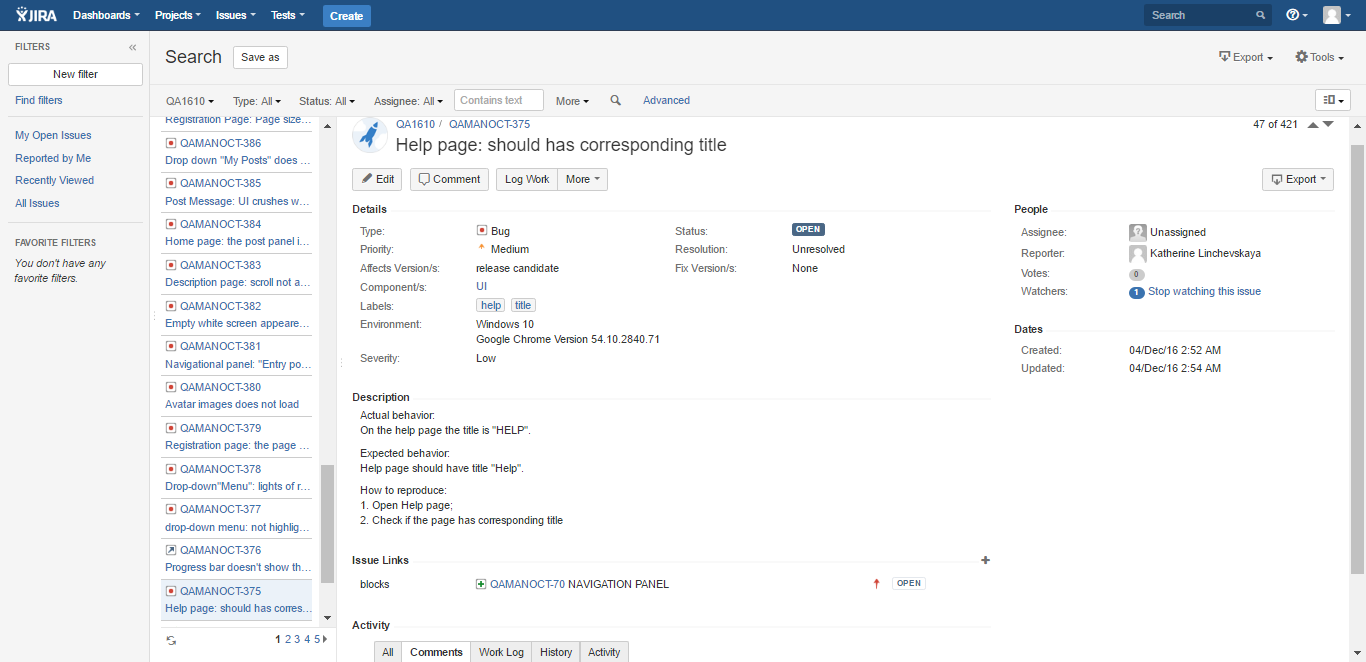Open the Issues menu in the navbar
1366x662 pixels.
(234, 14)
